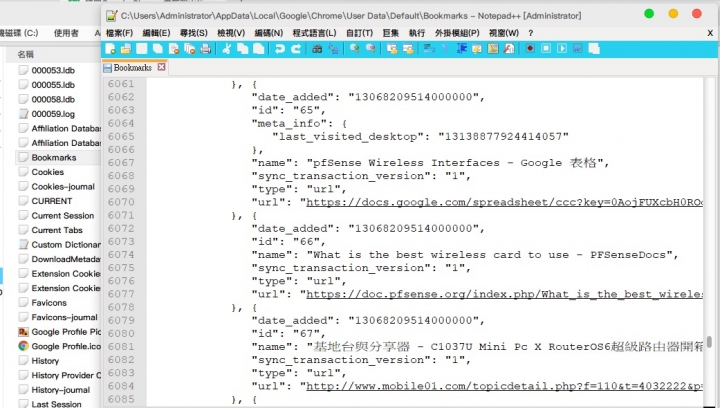Toggle the Word Wrap toolbar icon

(429, 49)
